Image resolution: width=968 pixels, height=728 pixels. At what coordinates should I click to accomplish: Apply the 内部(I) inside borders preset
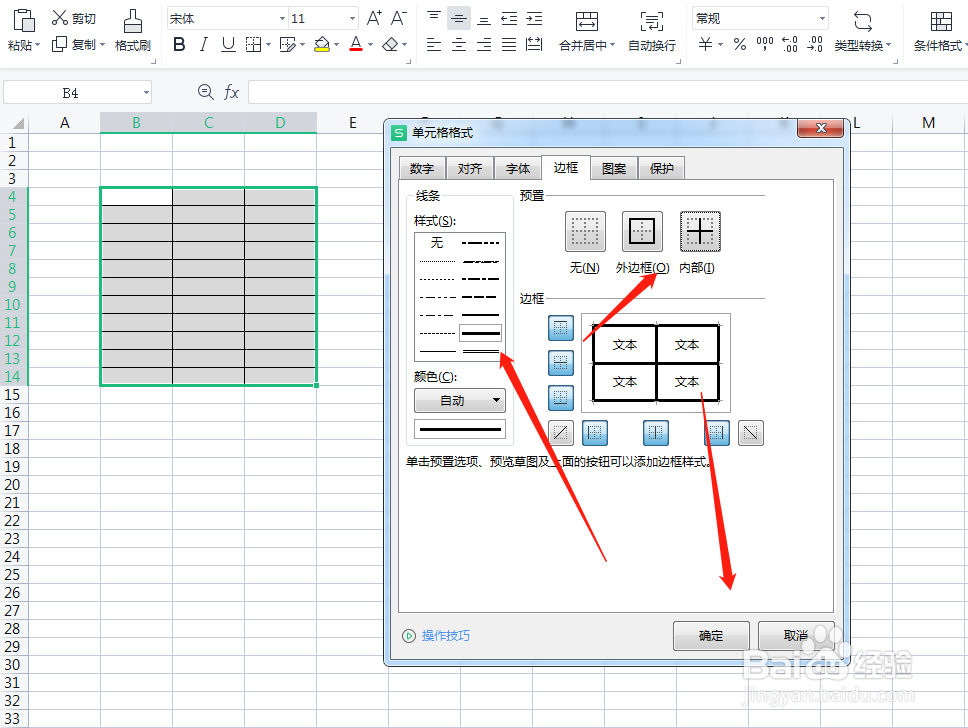point(700,232)
